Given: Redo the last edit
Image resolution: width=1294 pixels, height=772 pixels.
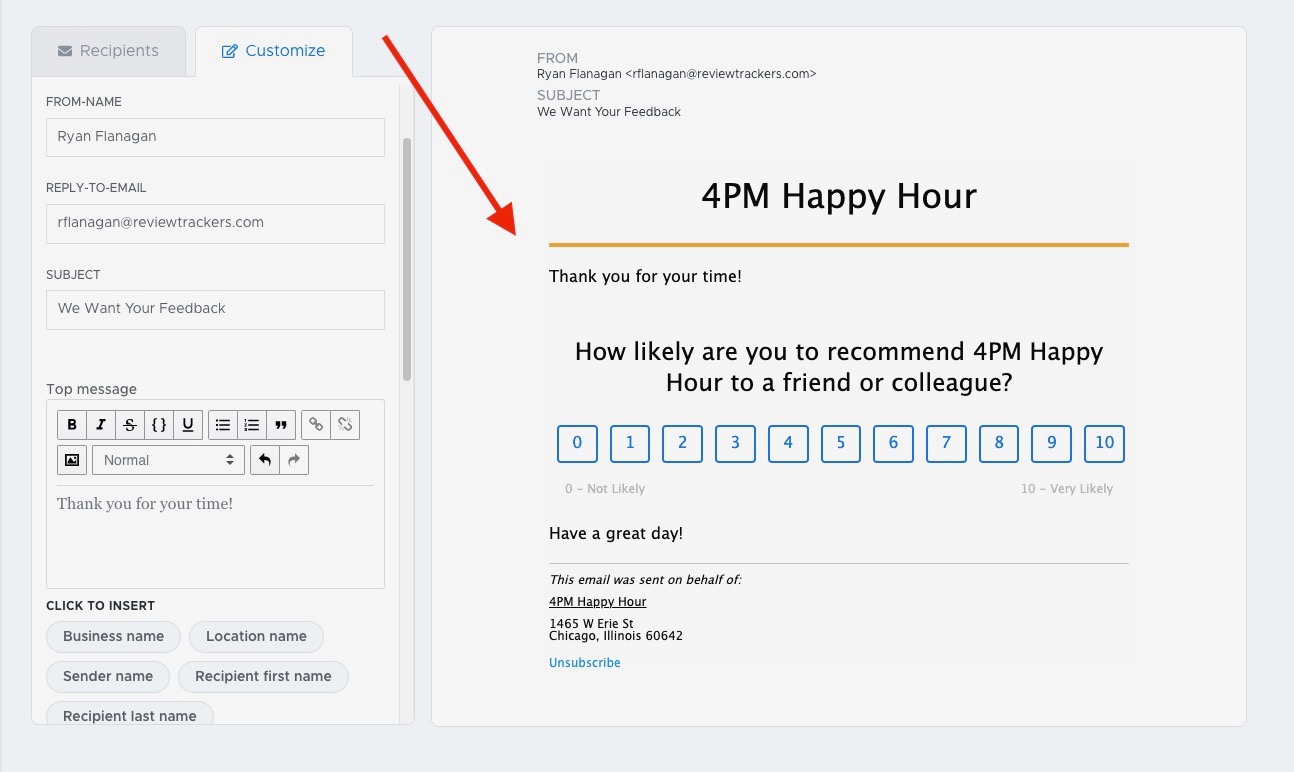Looking at the screenshot, I should [x=294, y=460].
